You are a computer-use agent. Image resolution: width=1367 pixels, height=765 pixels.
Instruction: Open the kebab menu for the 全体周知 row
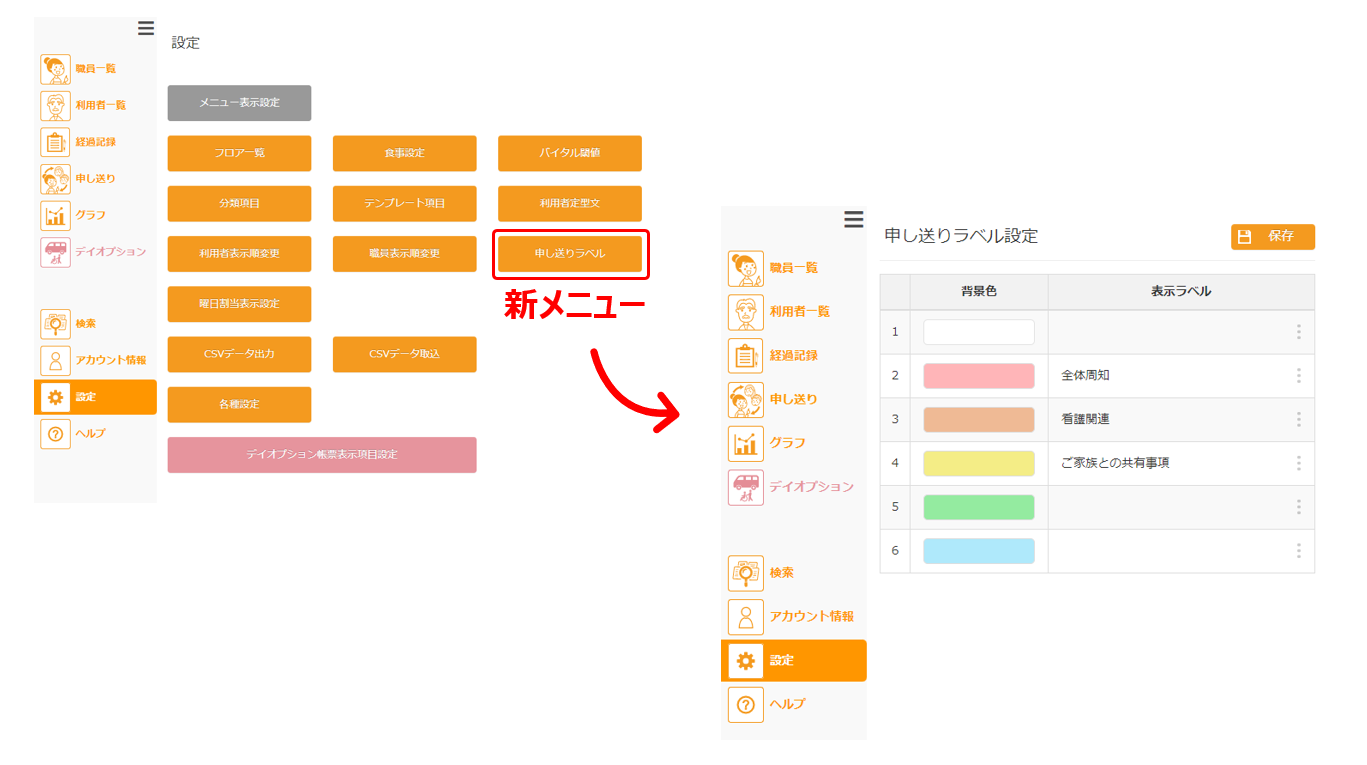tap(1298, 376)
